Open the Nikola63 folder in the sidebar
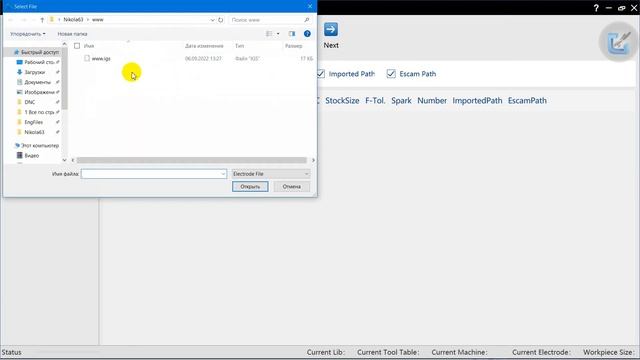 coord(31,132)
